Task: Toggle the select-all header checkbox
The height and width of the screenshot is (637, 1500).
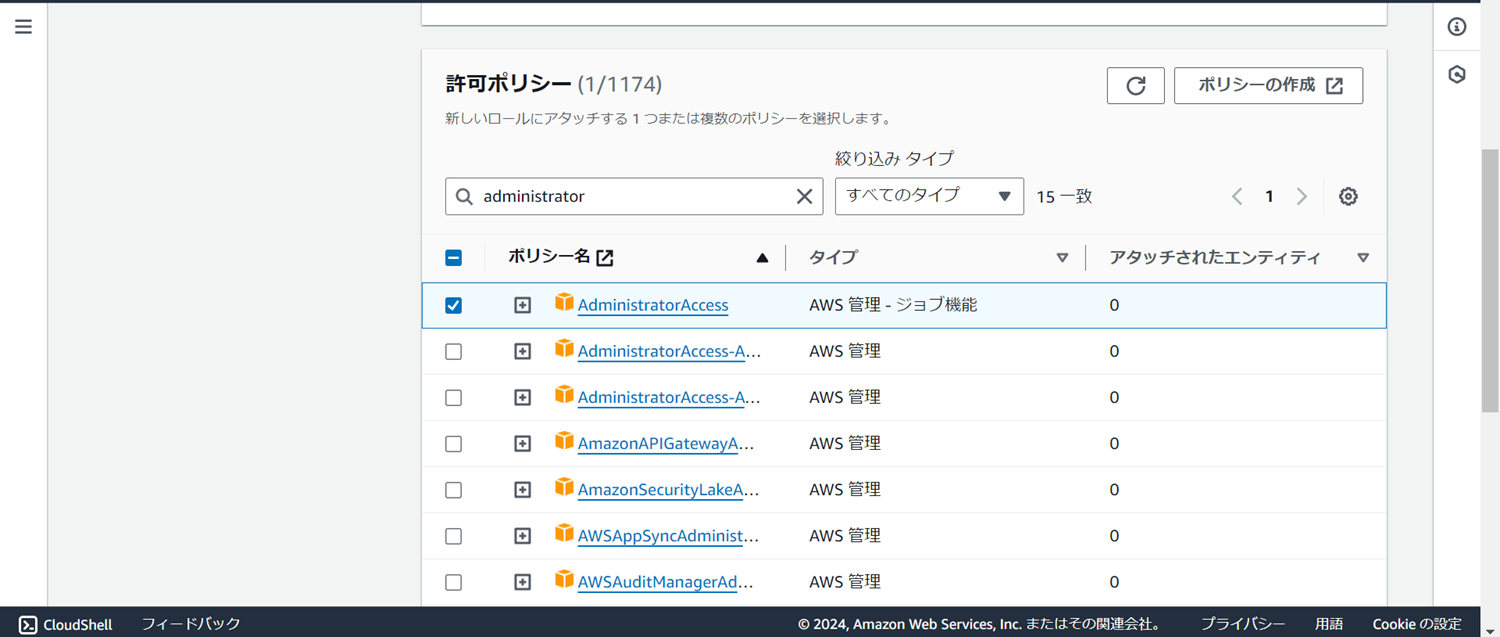Action: tap(453, 258)
